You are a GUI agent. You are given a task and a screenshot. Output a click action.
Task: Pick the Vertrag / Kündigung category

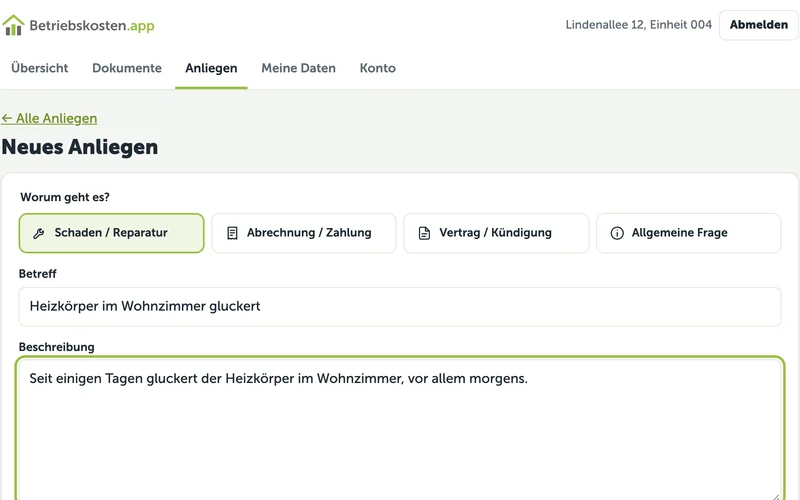496,233
